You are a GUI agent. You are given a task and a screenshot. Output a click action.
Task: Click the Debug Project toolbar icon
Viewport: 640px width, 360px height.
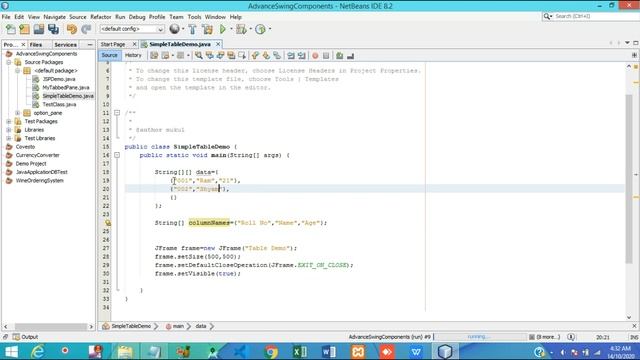point(241,29)
